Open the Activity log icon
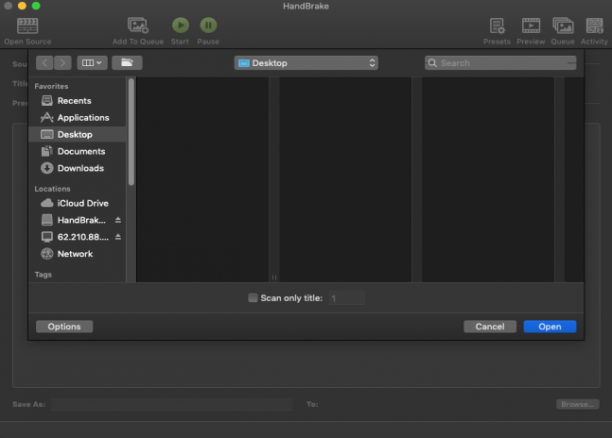 pos(594,26)
